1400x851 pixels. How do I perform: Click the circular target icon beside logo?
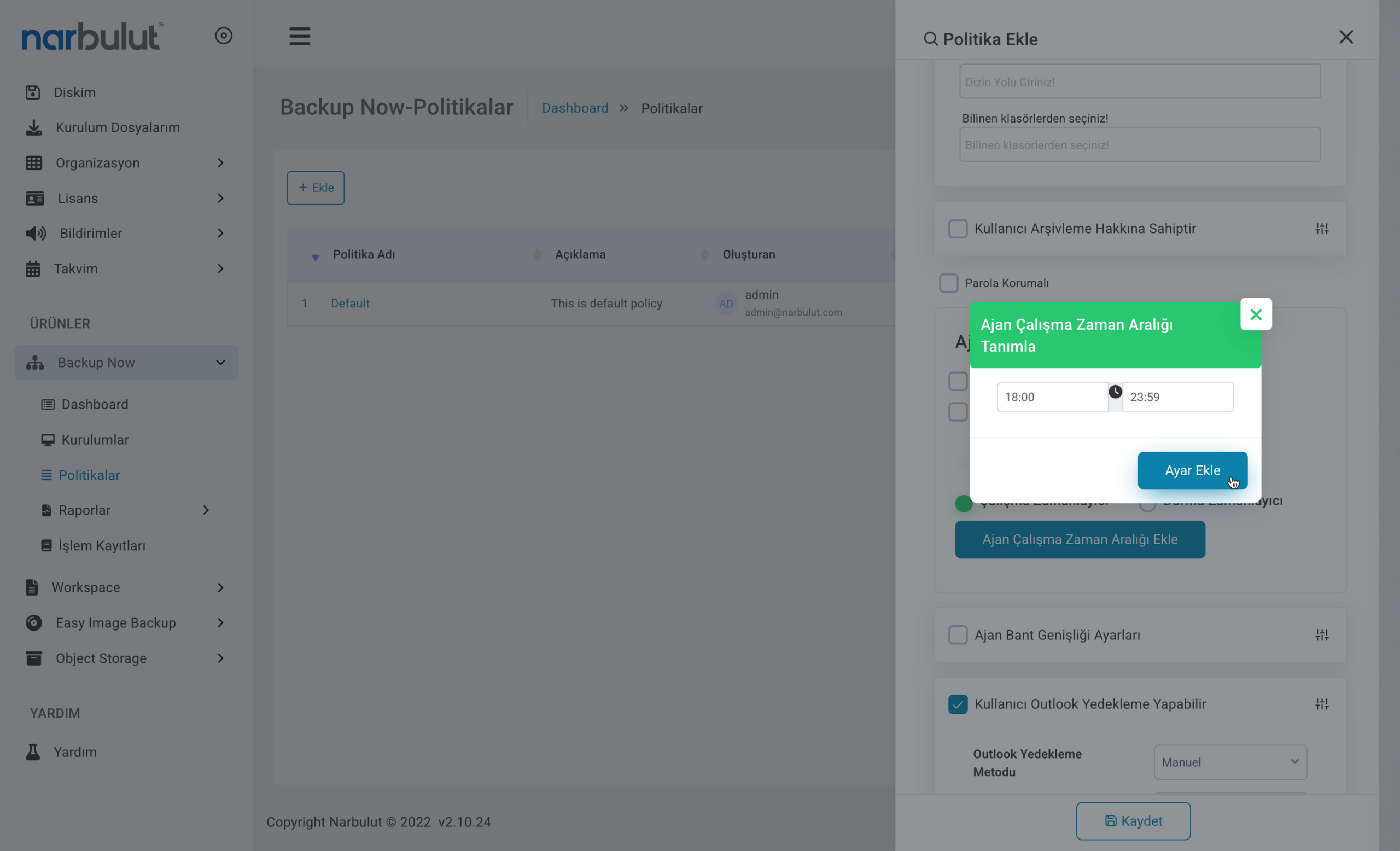tap(223, 36)
